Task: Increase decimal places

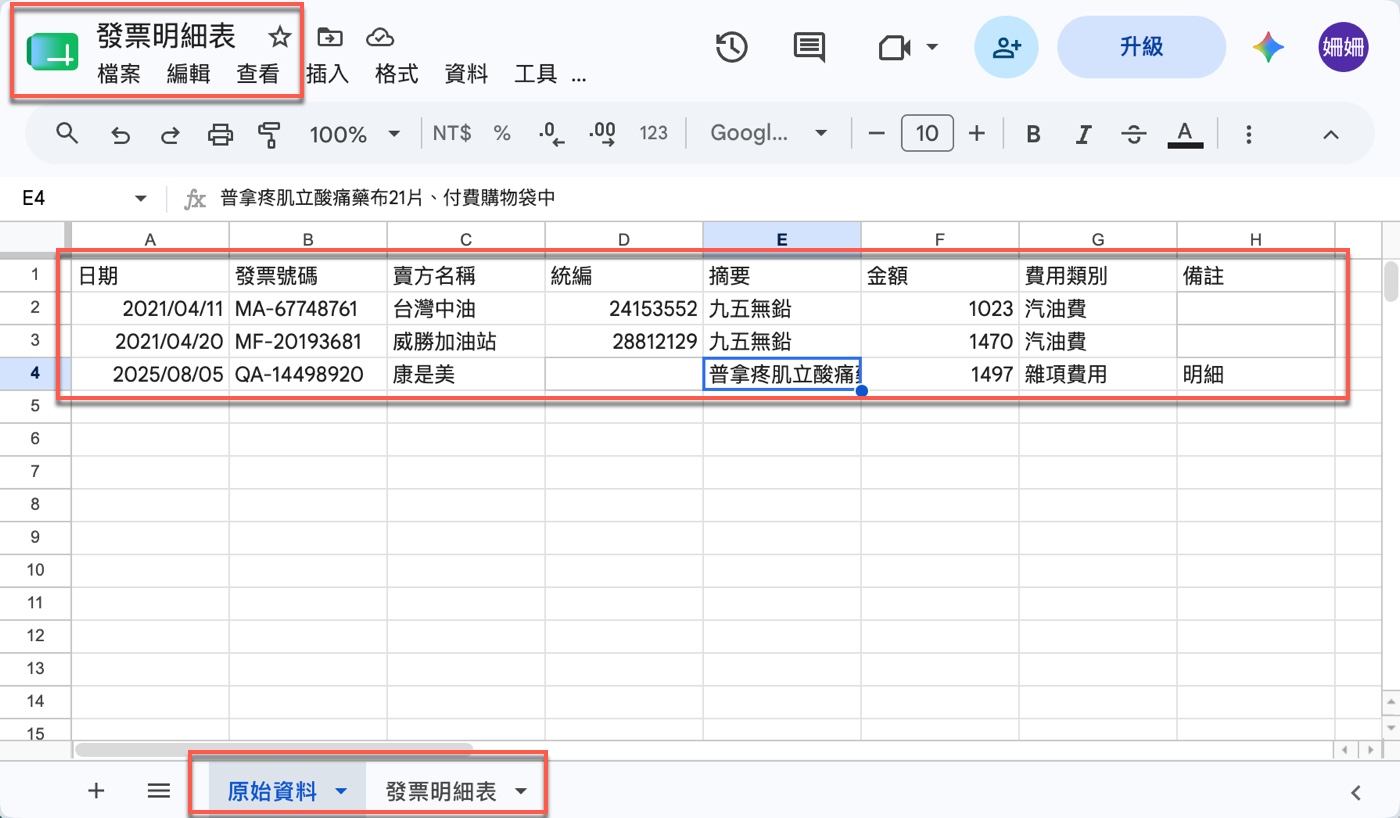Action: point(603,133)
